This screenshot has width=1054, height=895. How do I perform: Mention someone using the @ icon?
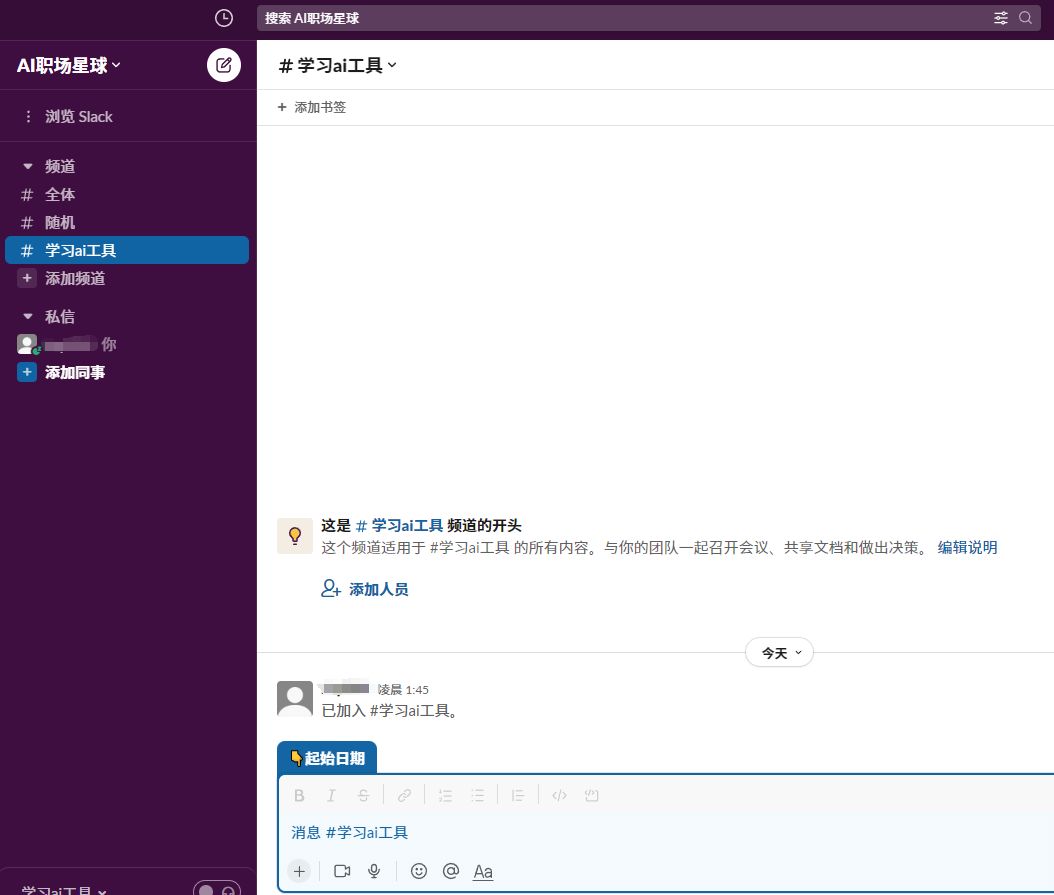click(451, 871)
